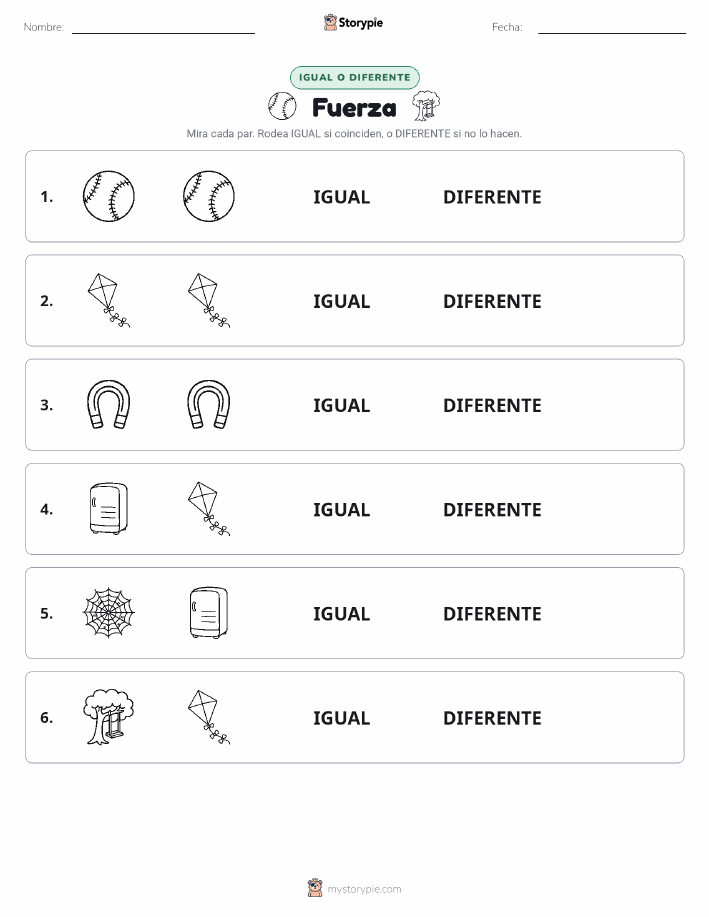
Task: Click the second baseball in row 1
Action: [209, 196]
